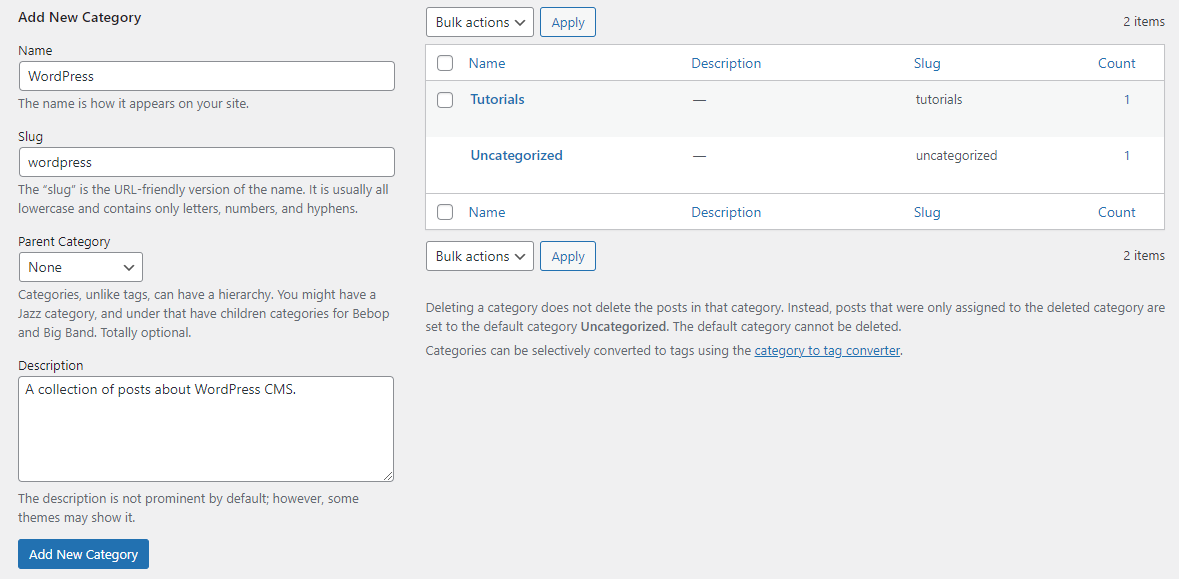Open the Uncategorized category
Screen dimensions: 1179x579
(x=516, y=155)
